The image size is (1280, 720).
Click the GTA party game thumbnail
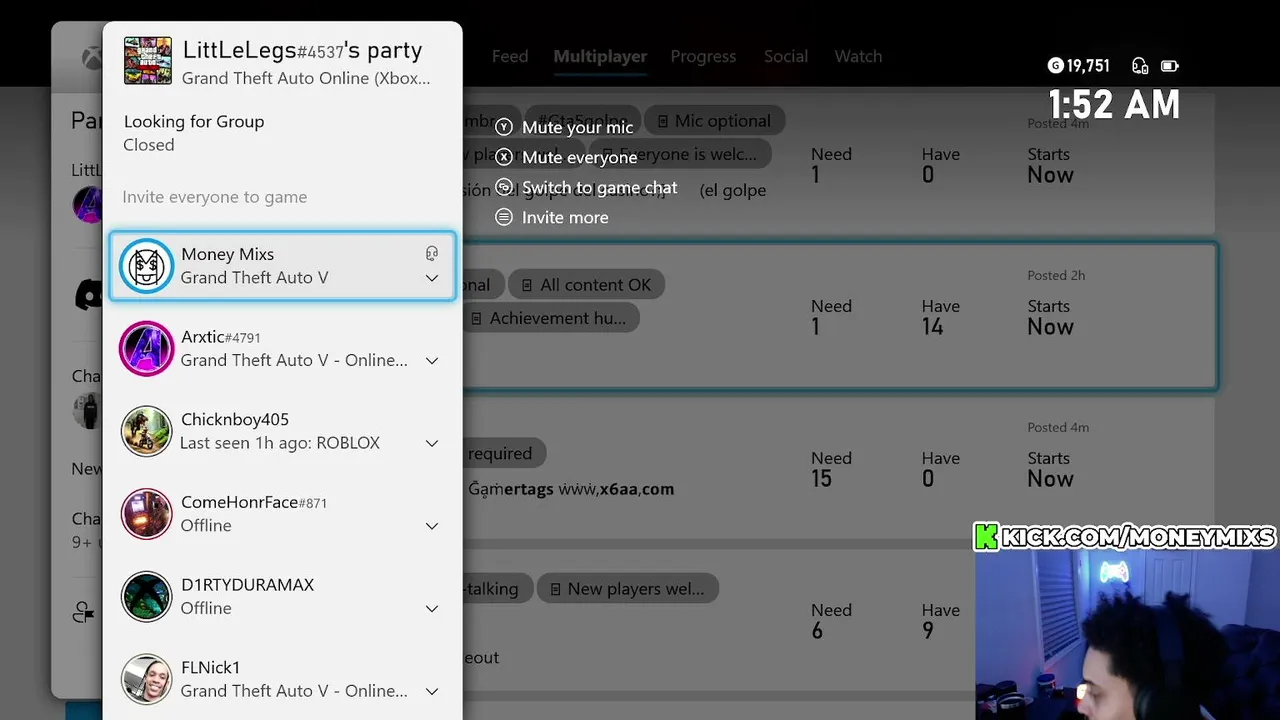point(147,61)
